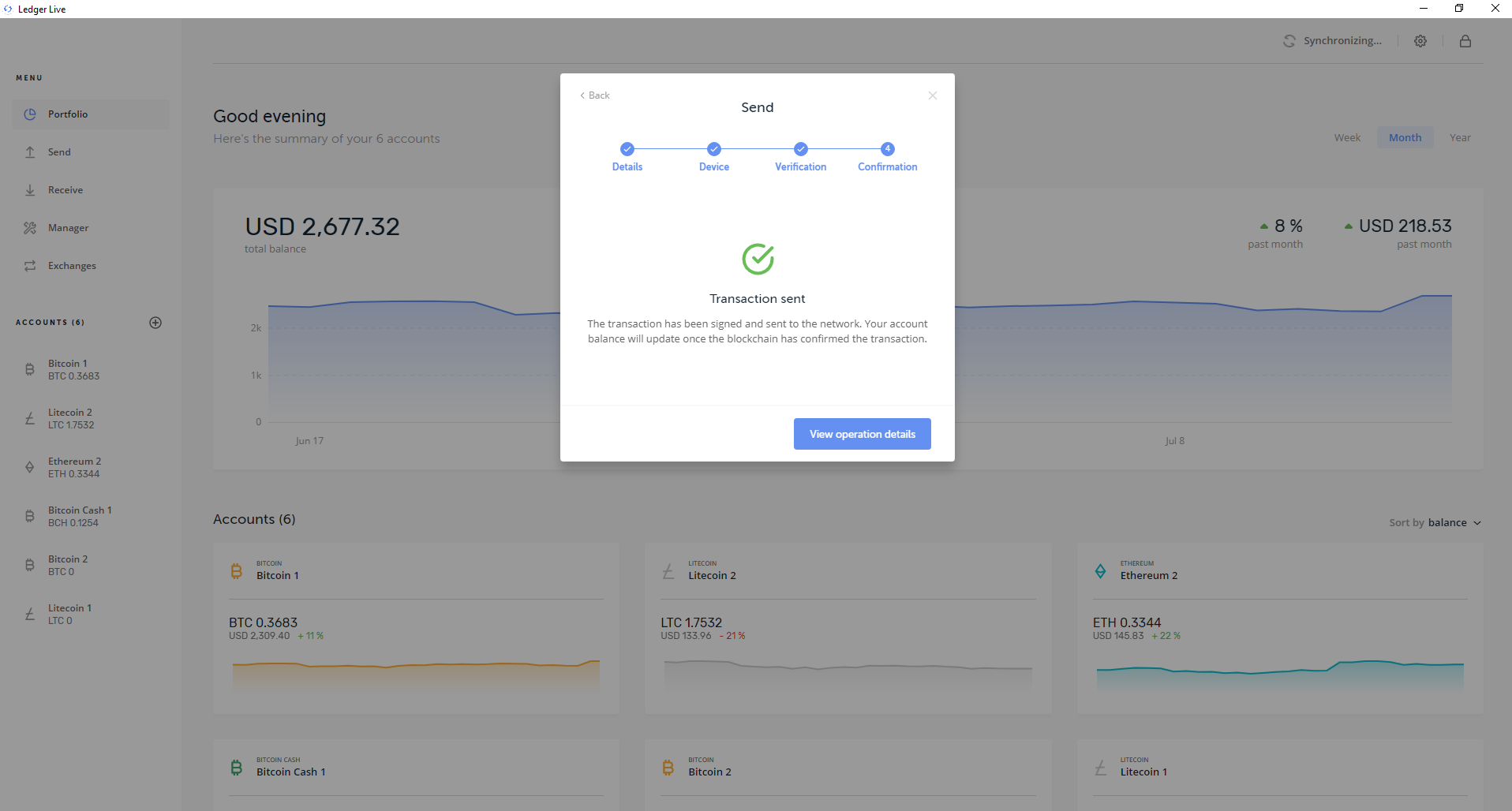Open the Bitcoin Cash 1 account card
Viewport: 1512px width, 811px height.
[416, 775]
